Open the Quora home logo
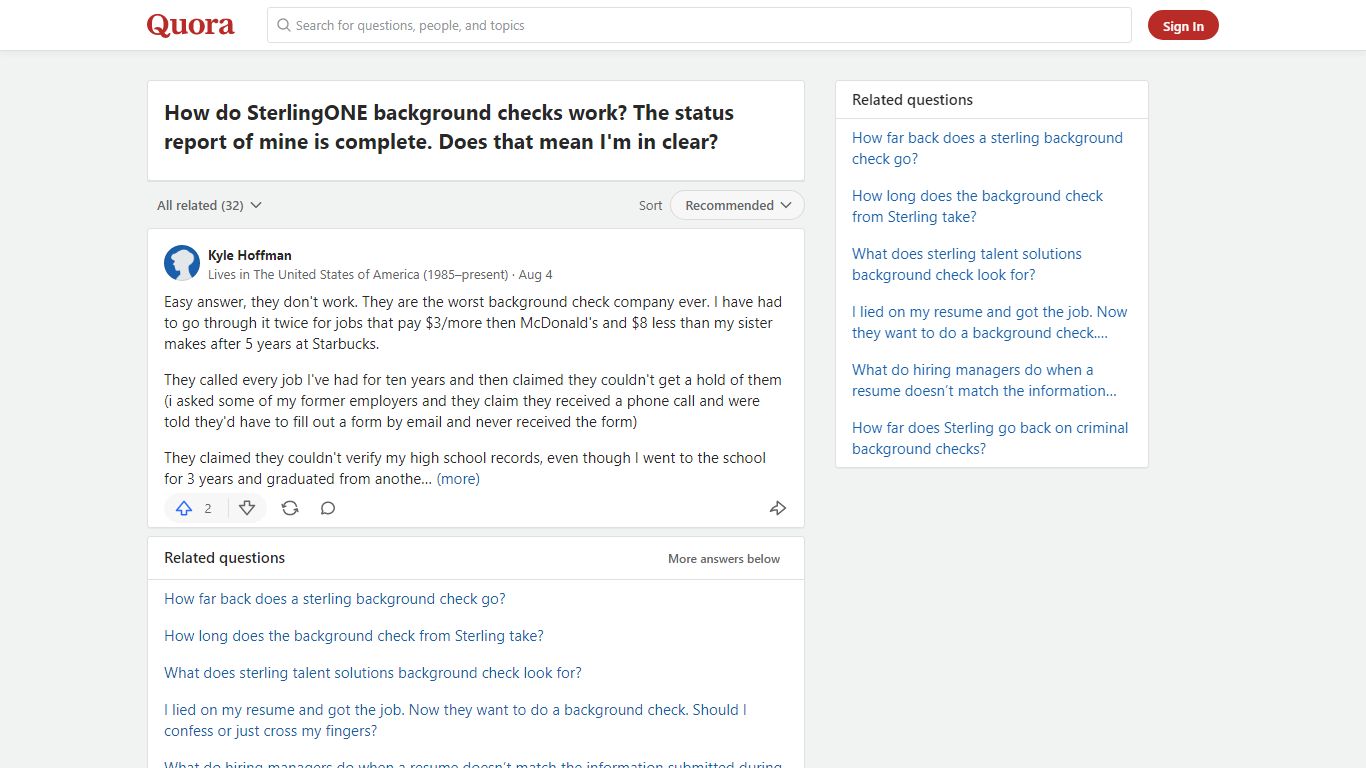The image size is (1366, 768). click(x=191, y=25)
